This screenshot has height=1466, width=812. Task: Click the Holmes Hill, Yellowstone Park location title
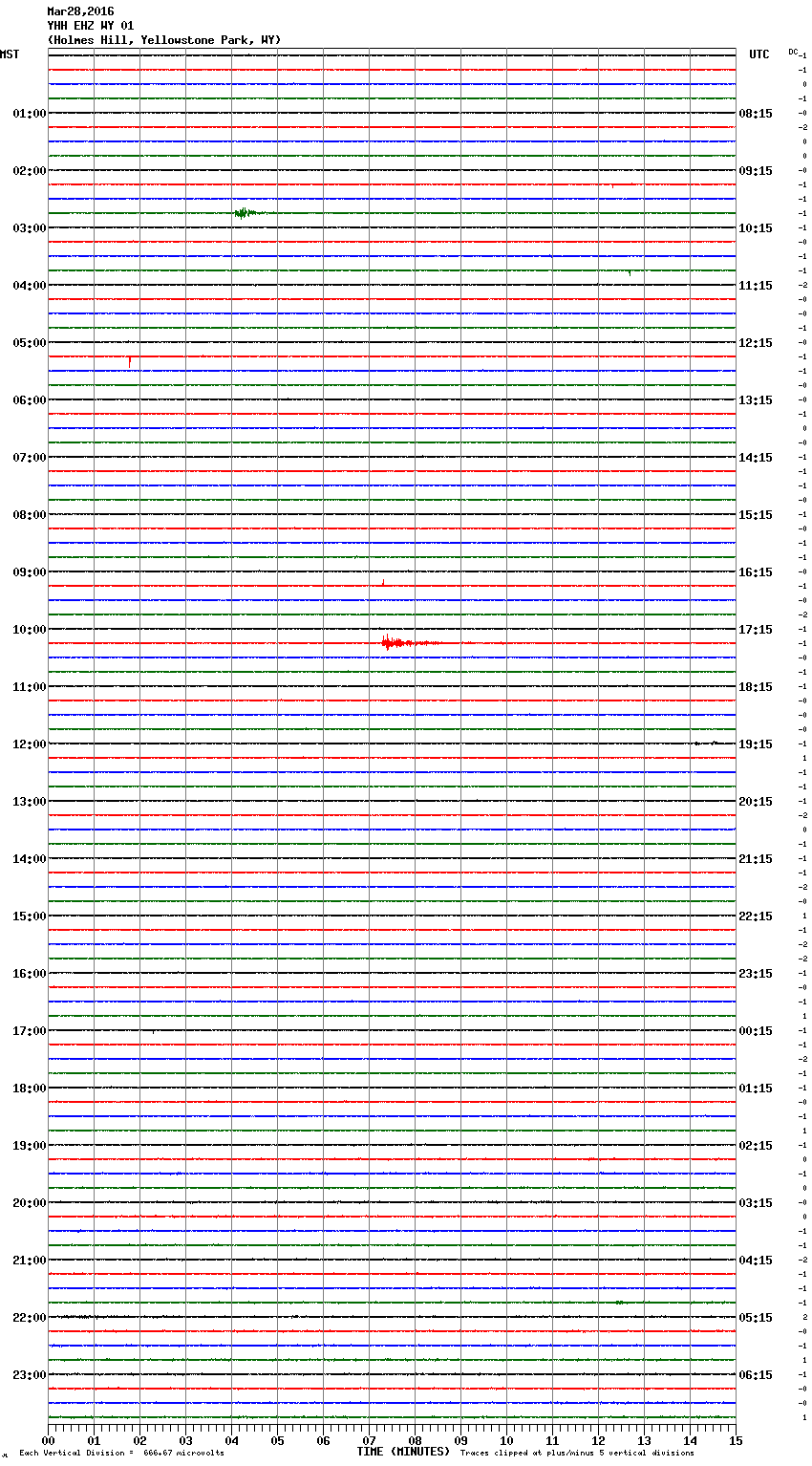pyautogui.click(x=164, y=40)
